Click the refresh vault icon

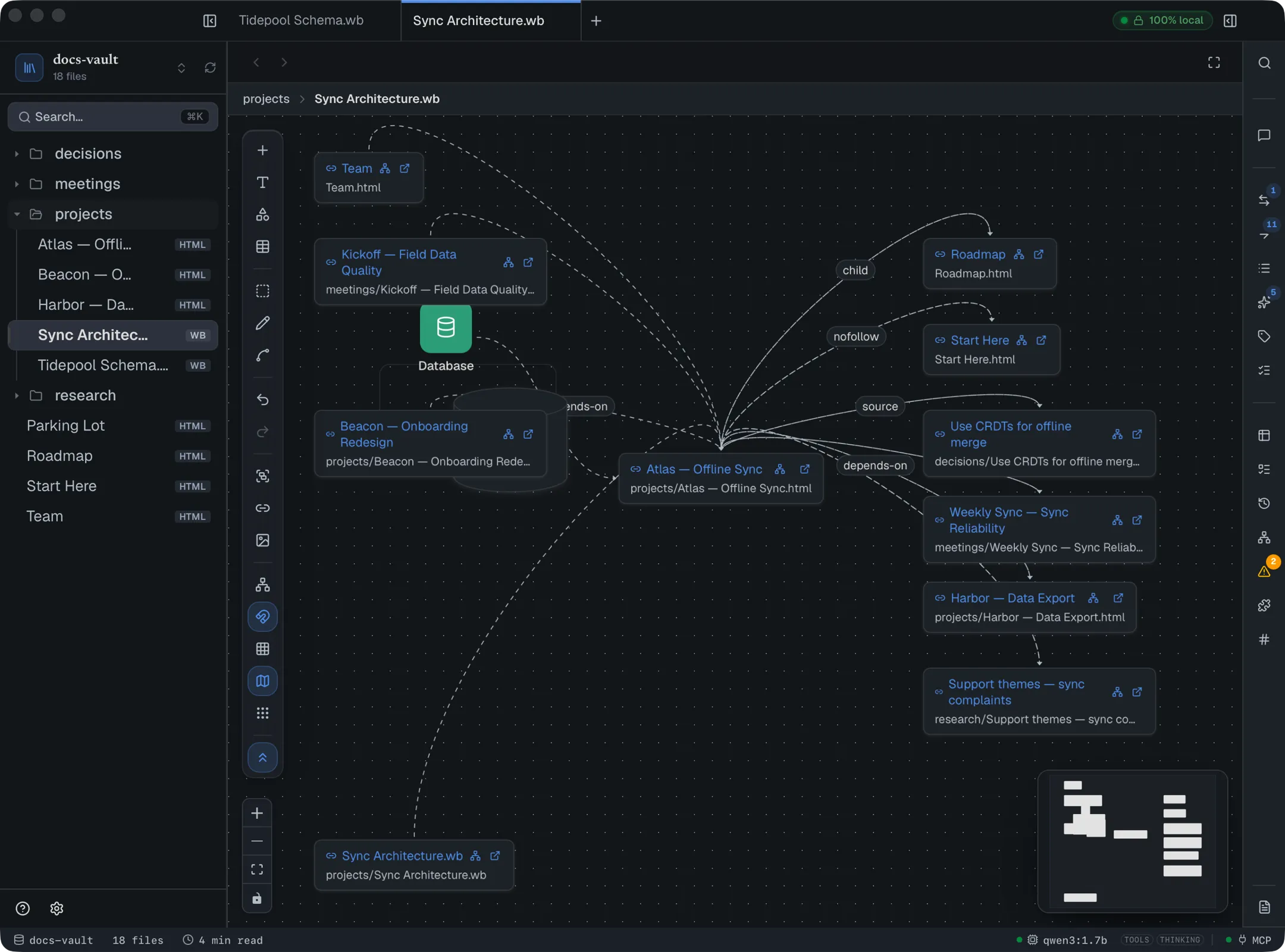tap(210, 68)
